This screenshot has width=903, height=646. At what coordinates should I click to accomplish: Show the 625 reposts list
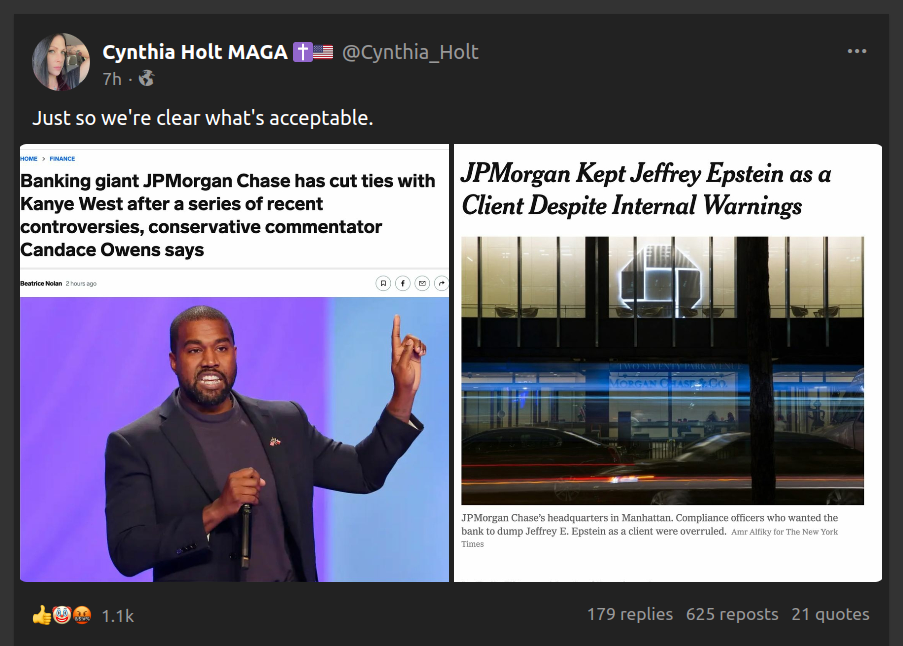pos(732,614)
